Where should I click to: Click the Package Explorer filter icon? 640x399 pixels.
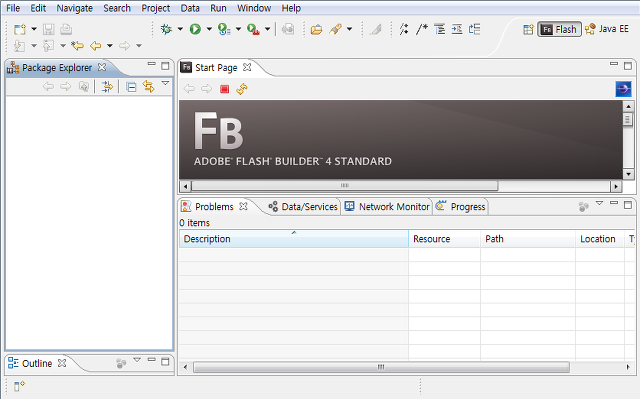pos(107,87)
